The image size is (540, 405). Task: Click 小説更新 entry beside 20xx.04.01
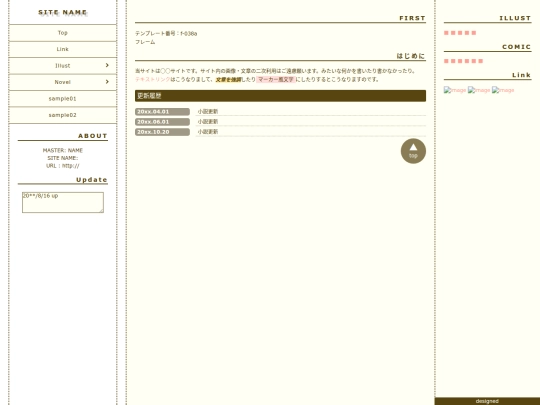coord(208,112)
